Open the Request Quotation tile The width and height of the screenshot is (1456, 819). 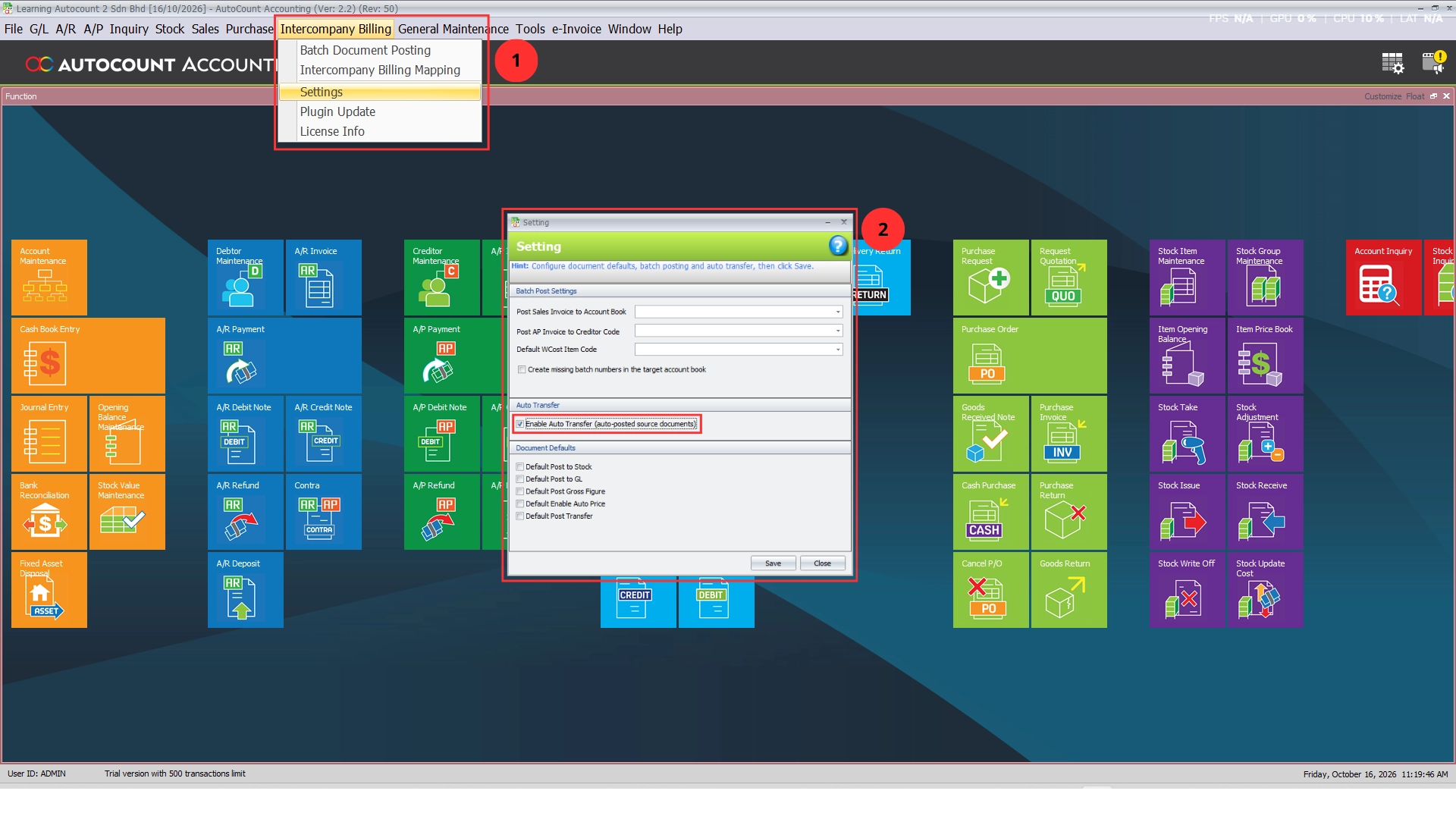point(1069,278)
